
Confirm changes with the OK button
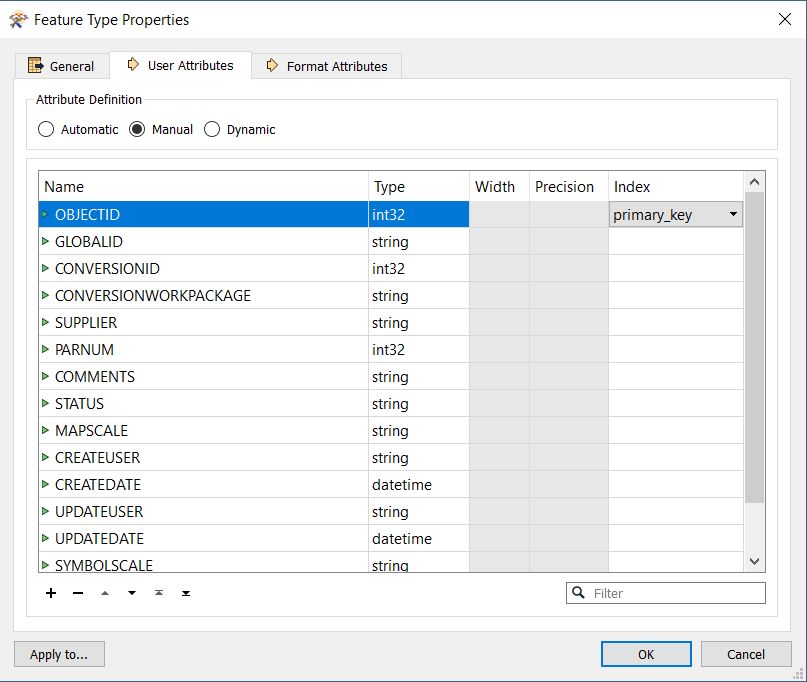[645, 654]
